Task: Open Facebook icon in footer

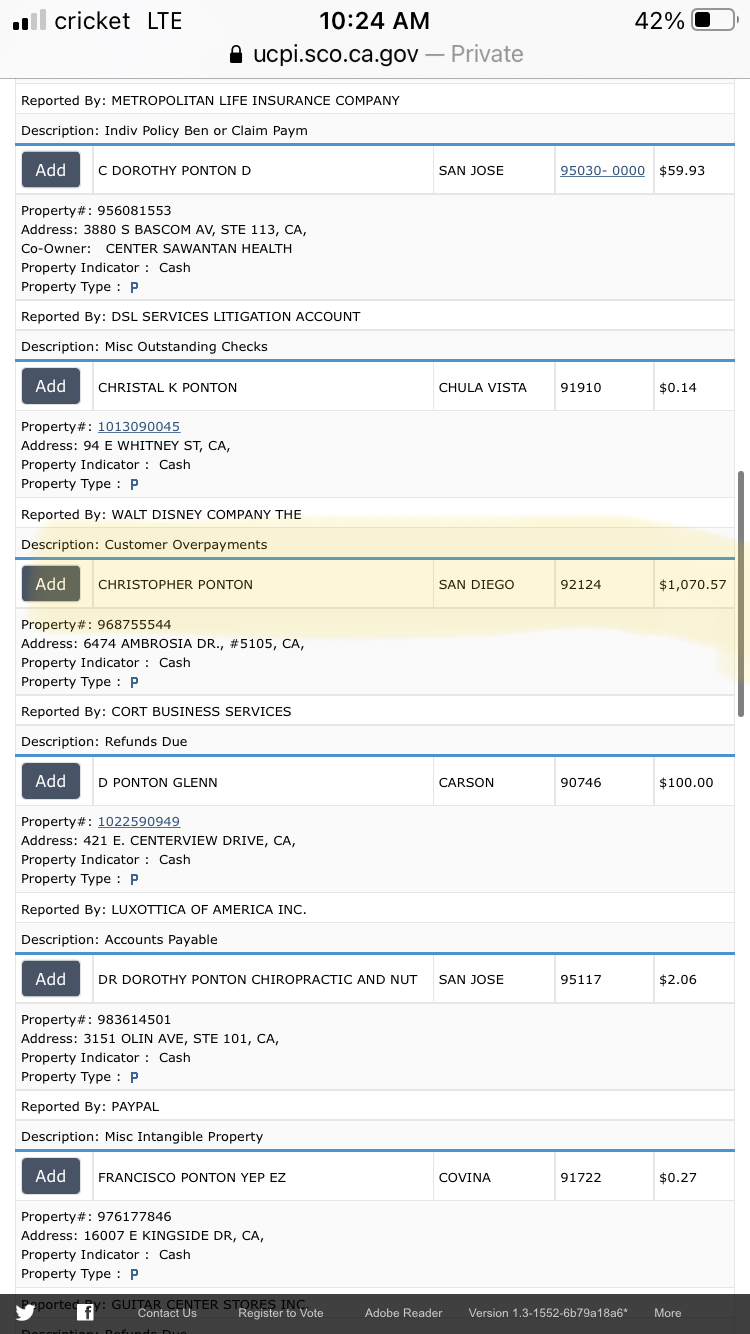Action: pos(86,1313)
